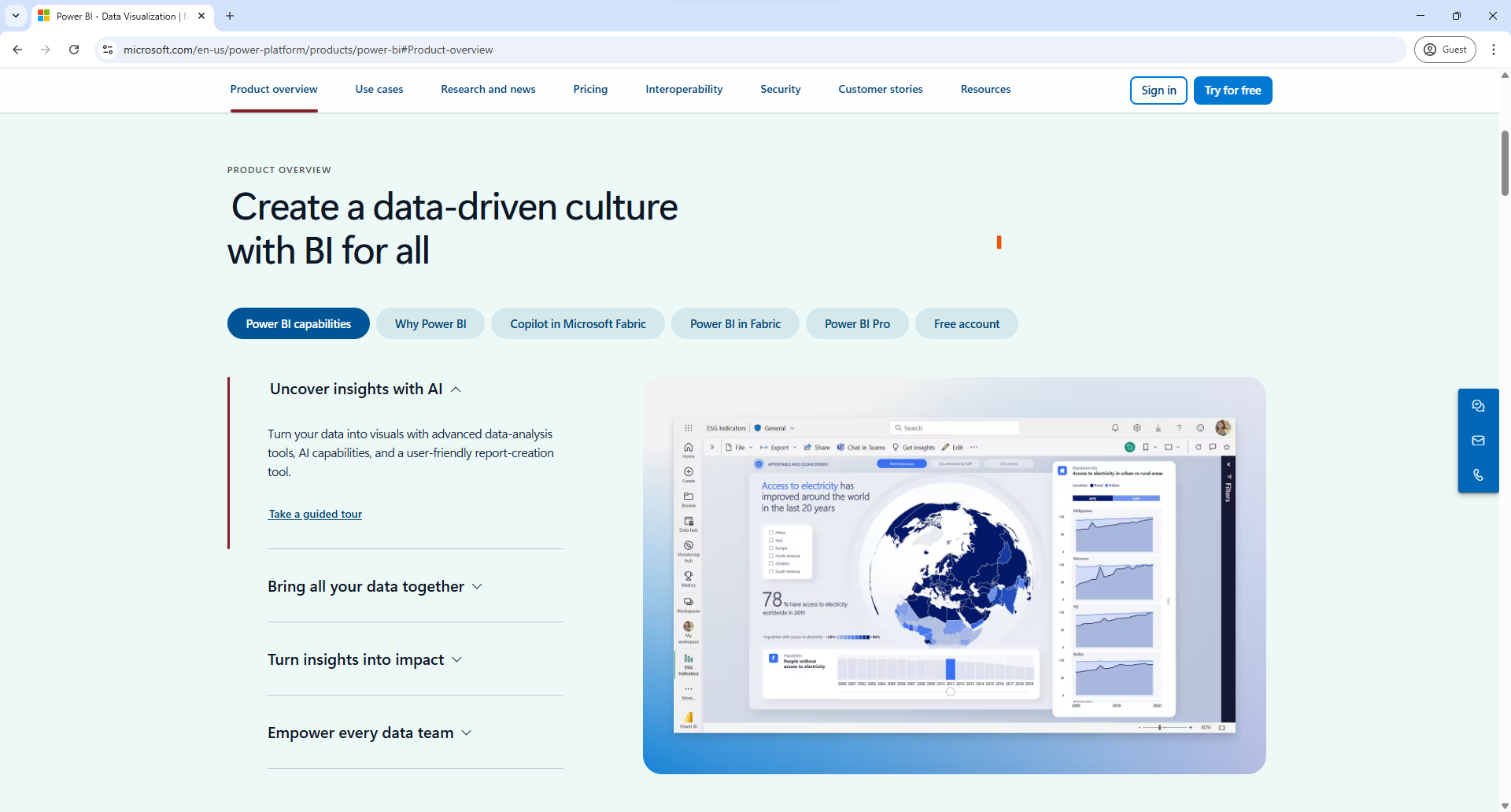1511x812 pixels.
Task: Open the chat icon in side panel
Action: 1478,406
